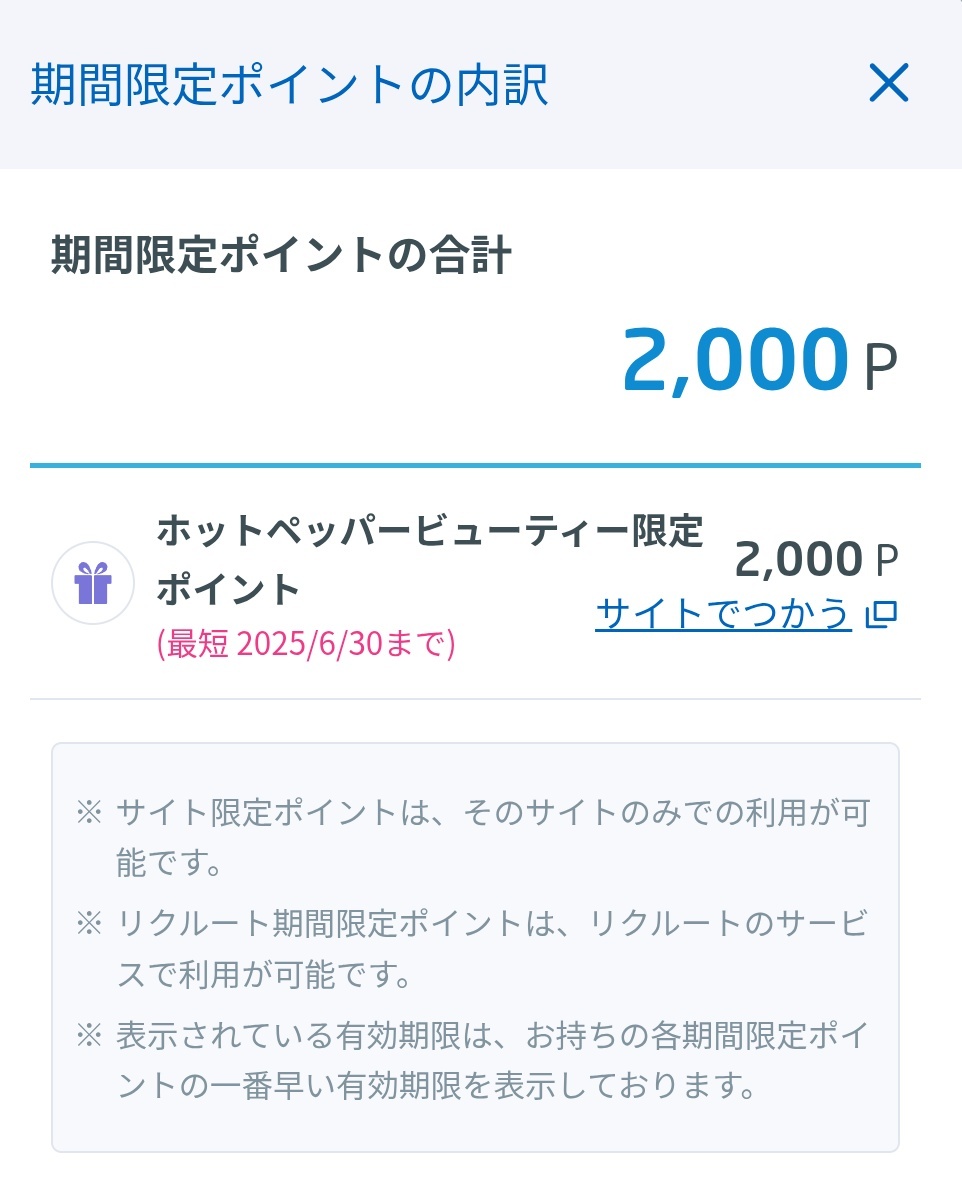Tap the ※ mark of the first note
This screenshot has width=962, height=1188.
(89, 813)
